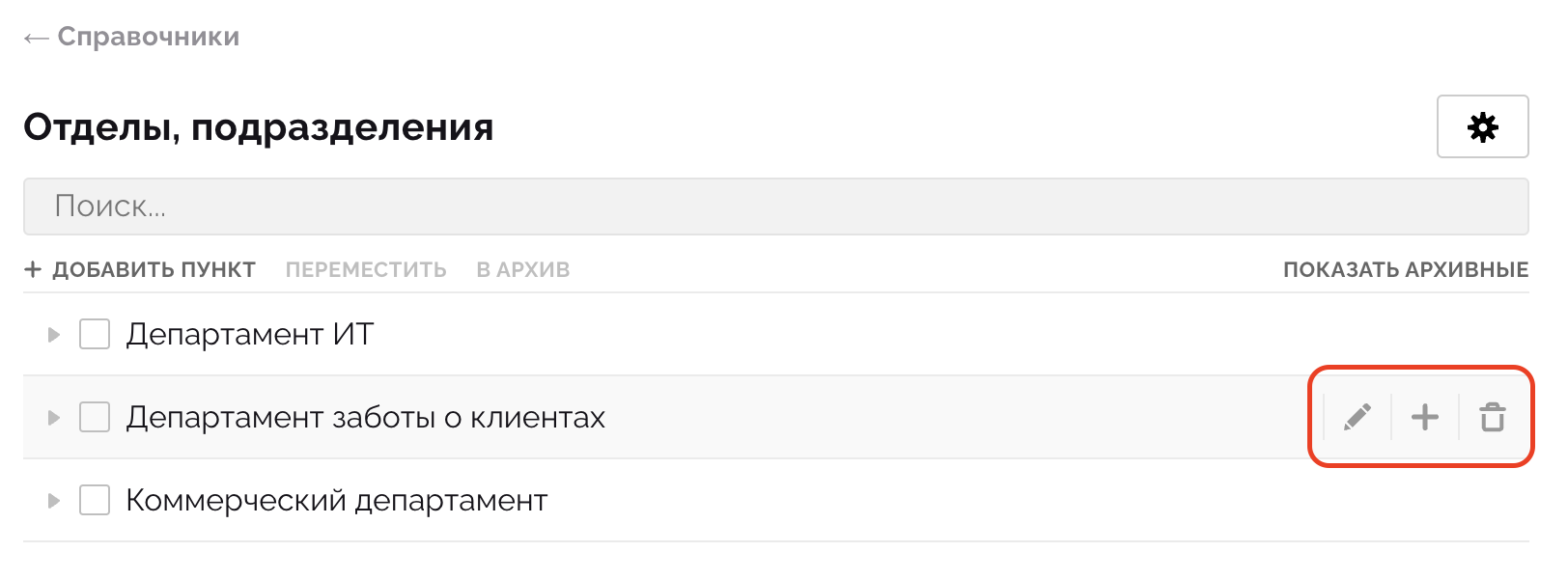This screenshot has width=1568, height=579.
Task: Click the Добавить пункт button
Action: click(140, 269)
